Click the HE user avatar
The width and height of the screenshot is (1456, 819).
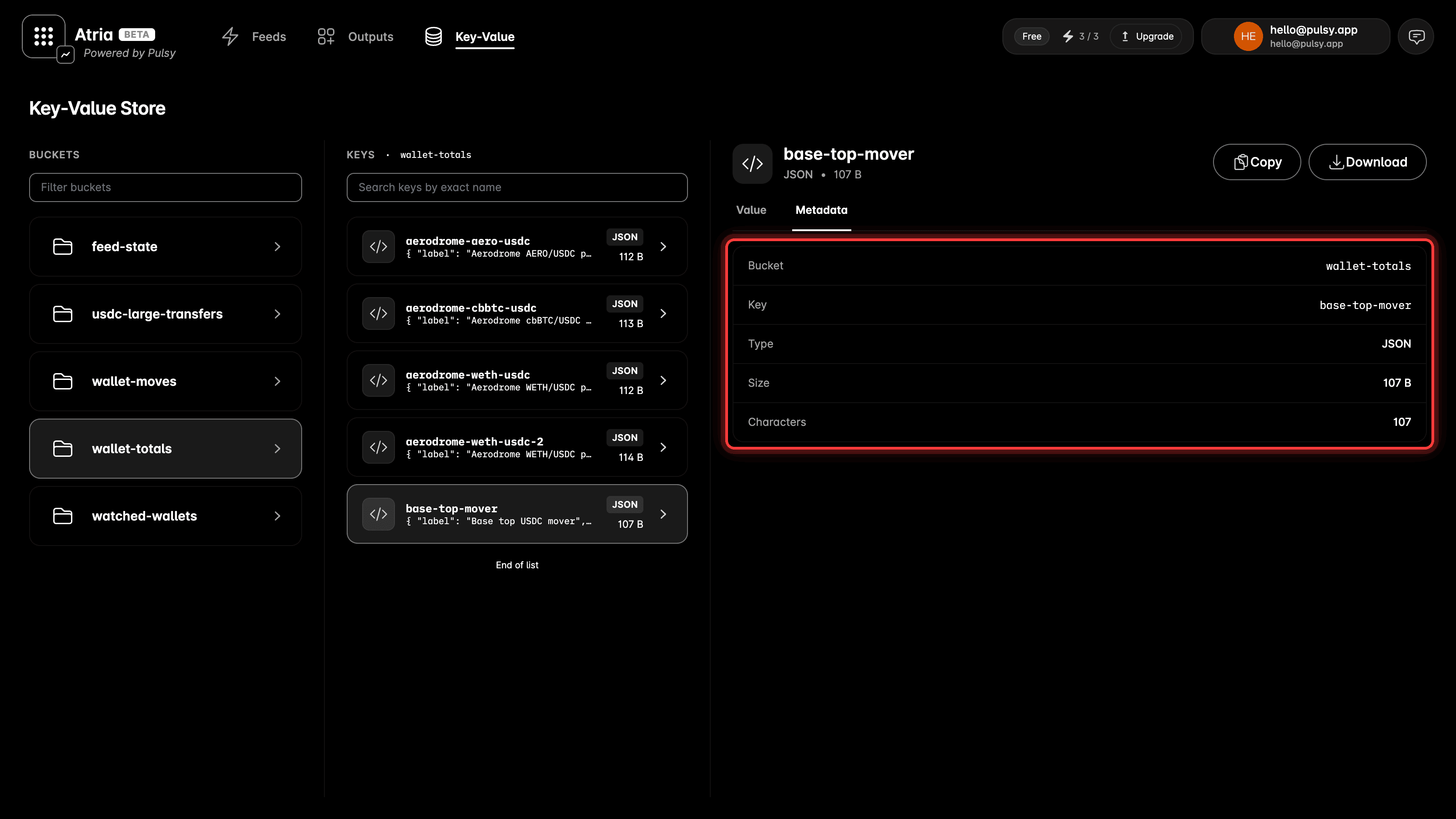1248,37
